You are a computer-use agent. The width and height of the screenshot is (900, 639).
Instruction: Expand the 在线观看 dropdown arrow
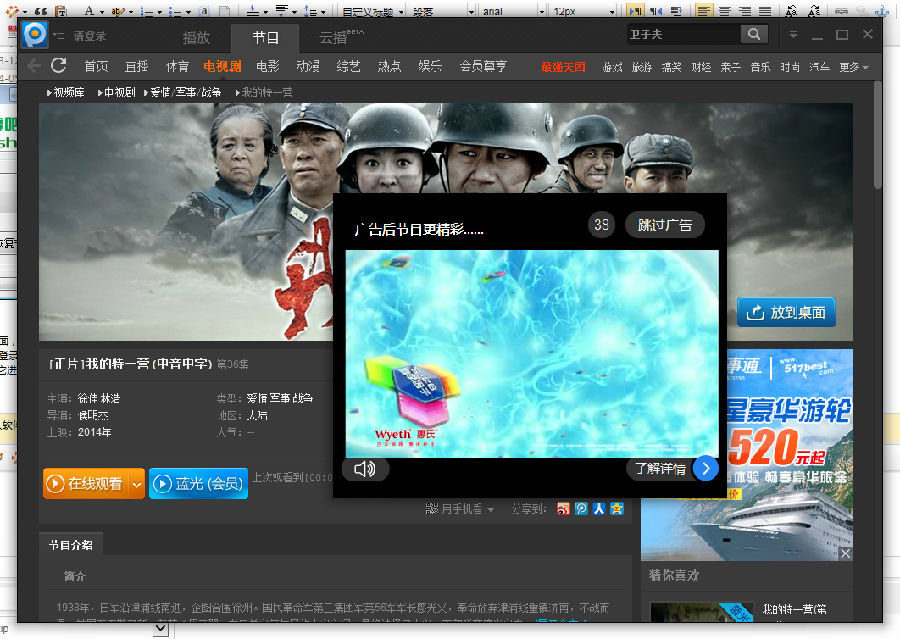[137, 484]
